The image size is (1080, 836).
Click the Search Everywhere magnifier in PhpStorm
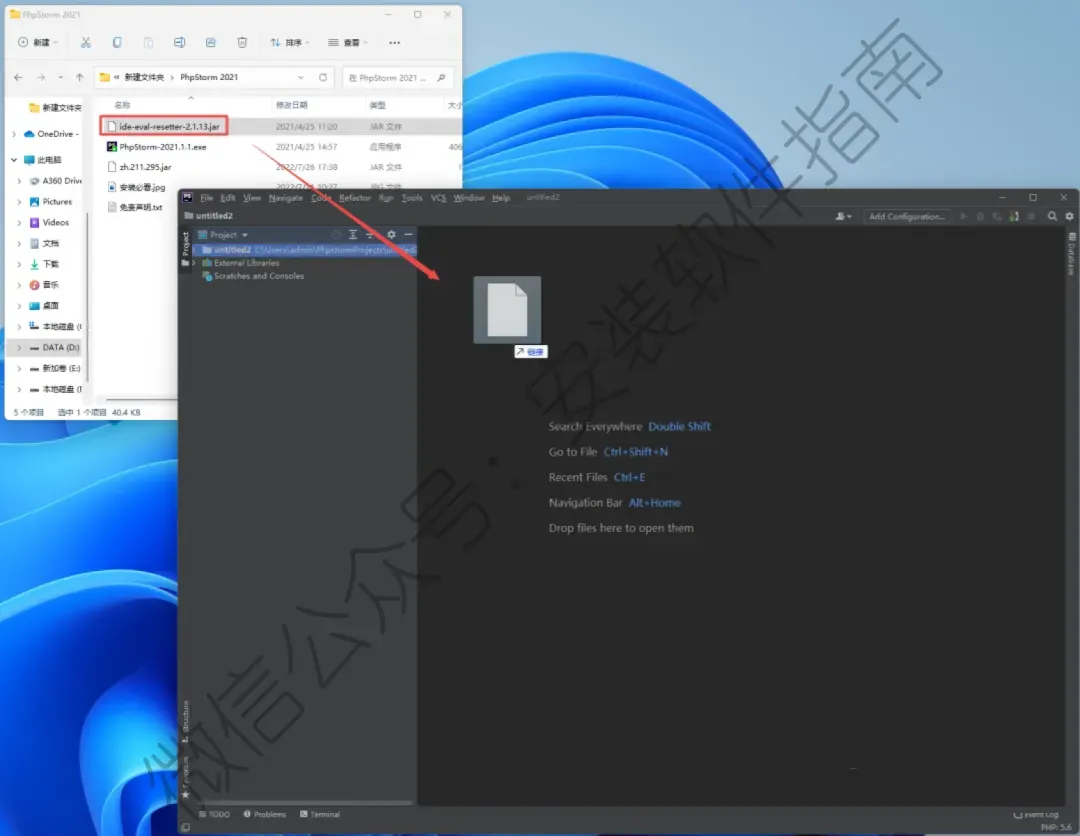[x=1052, y=216]
